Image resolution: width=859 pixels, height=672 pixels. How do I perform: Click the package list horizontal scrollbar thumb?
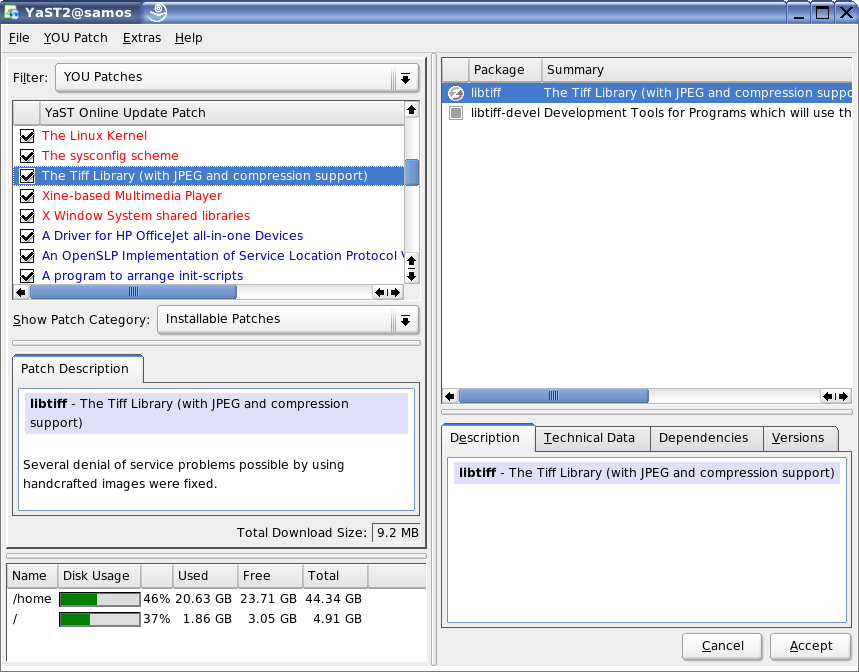pos(553,396)
